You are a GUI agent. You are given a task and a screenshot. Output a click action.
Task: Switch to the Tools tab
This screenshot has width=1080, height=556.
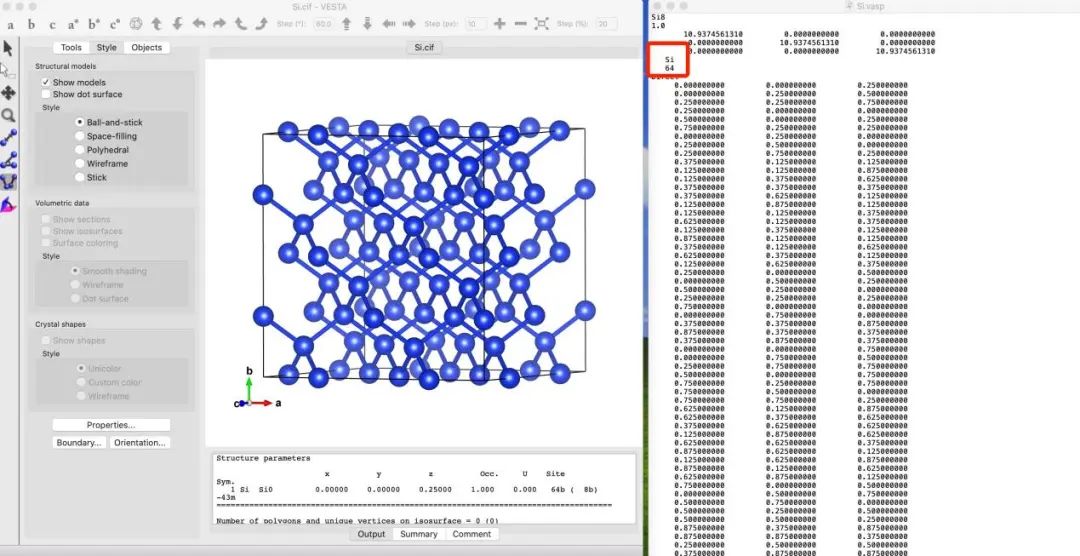click(x=71, y=48)
